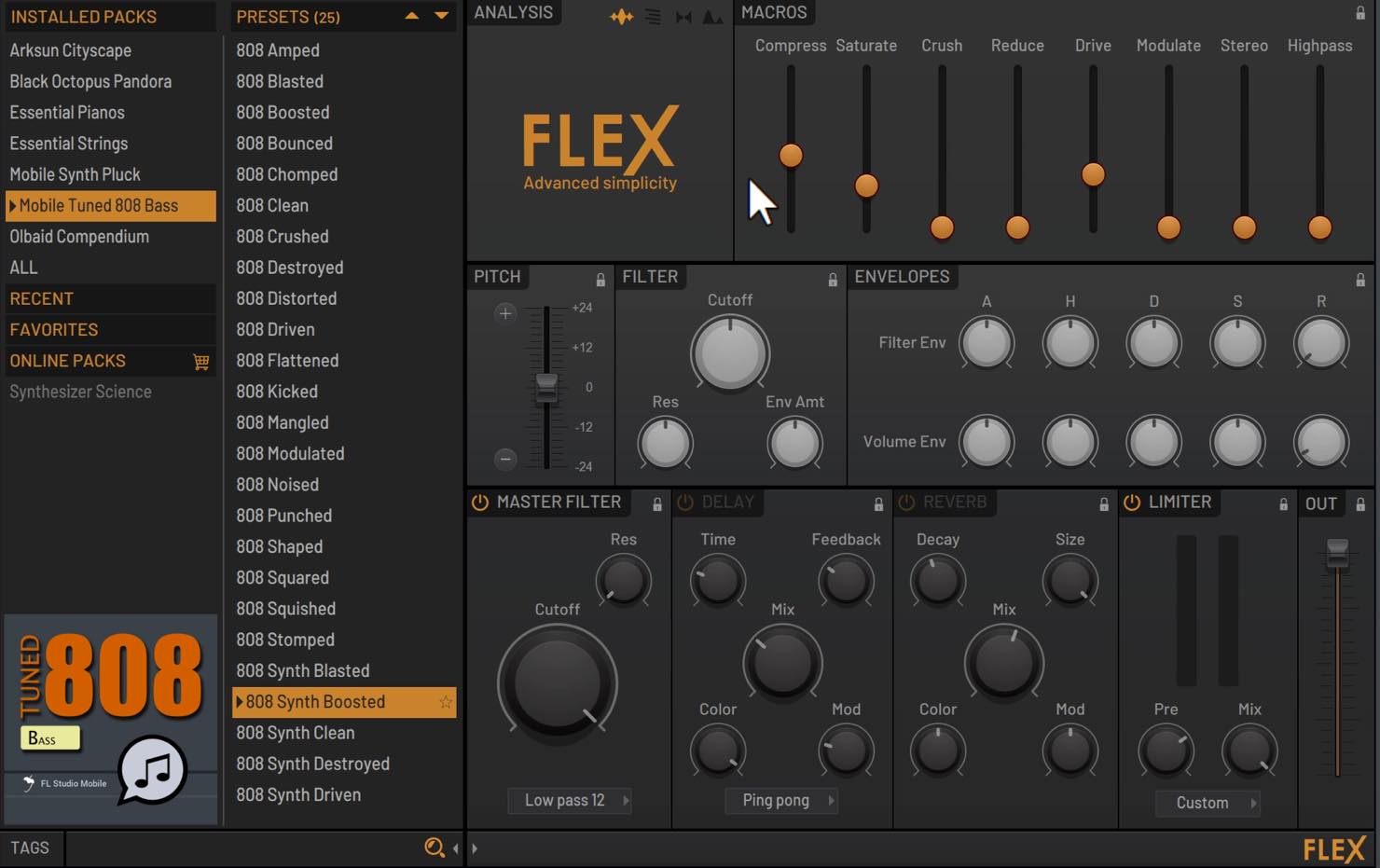Click the Out volume fader handle
This screenshot has height=868, width=1380.
click(1337, 552)
